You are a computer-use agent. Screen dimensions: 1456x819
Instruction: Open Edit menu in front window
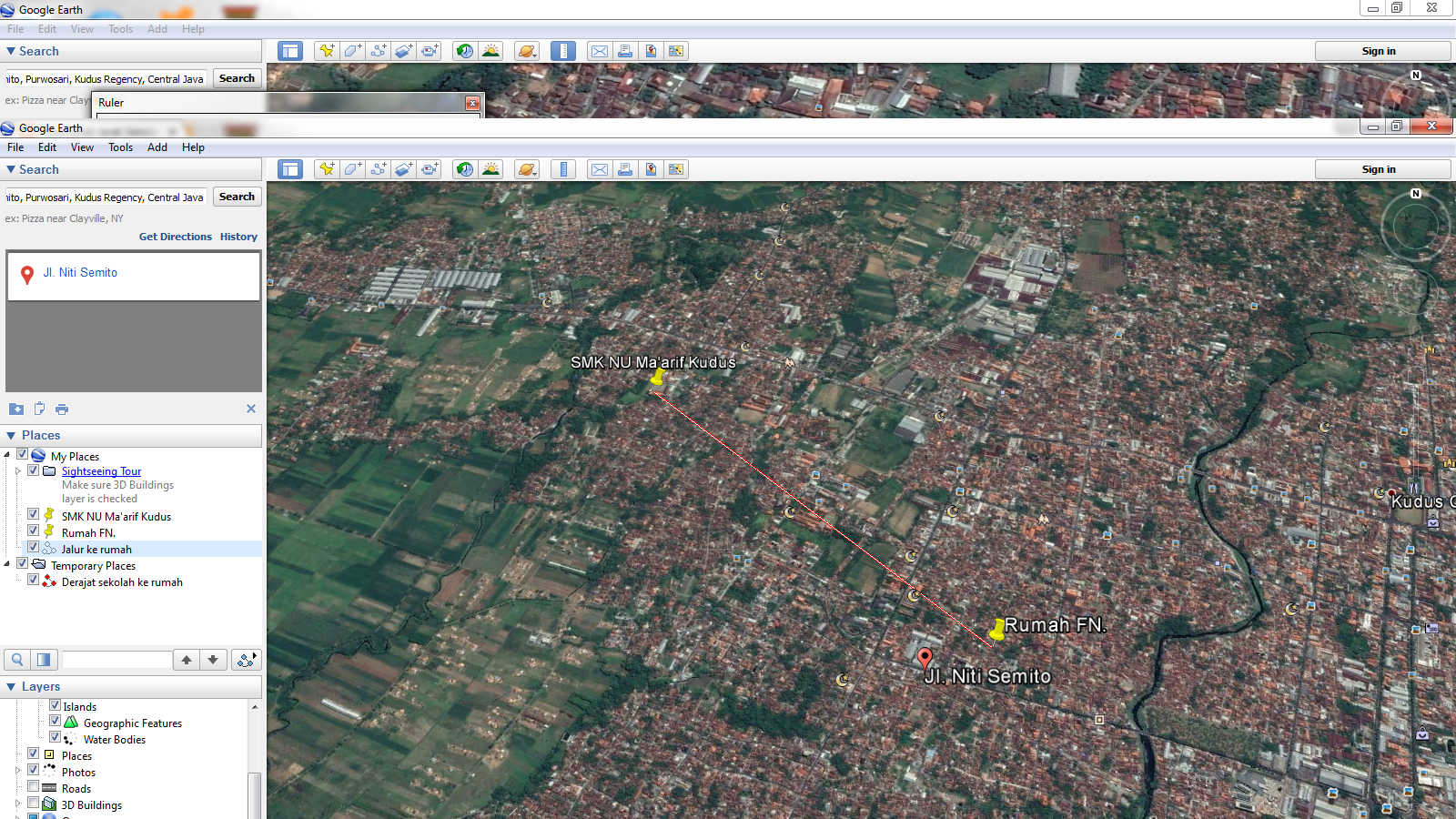(47, 147)
